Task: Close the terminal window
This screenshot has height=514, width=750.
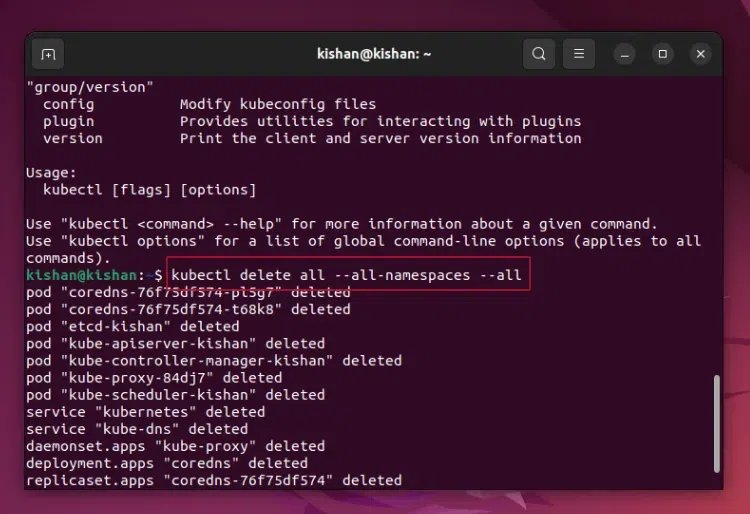Action: click(701, 55)
